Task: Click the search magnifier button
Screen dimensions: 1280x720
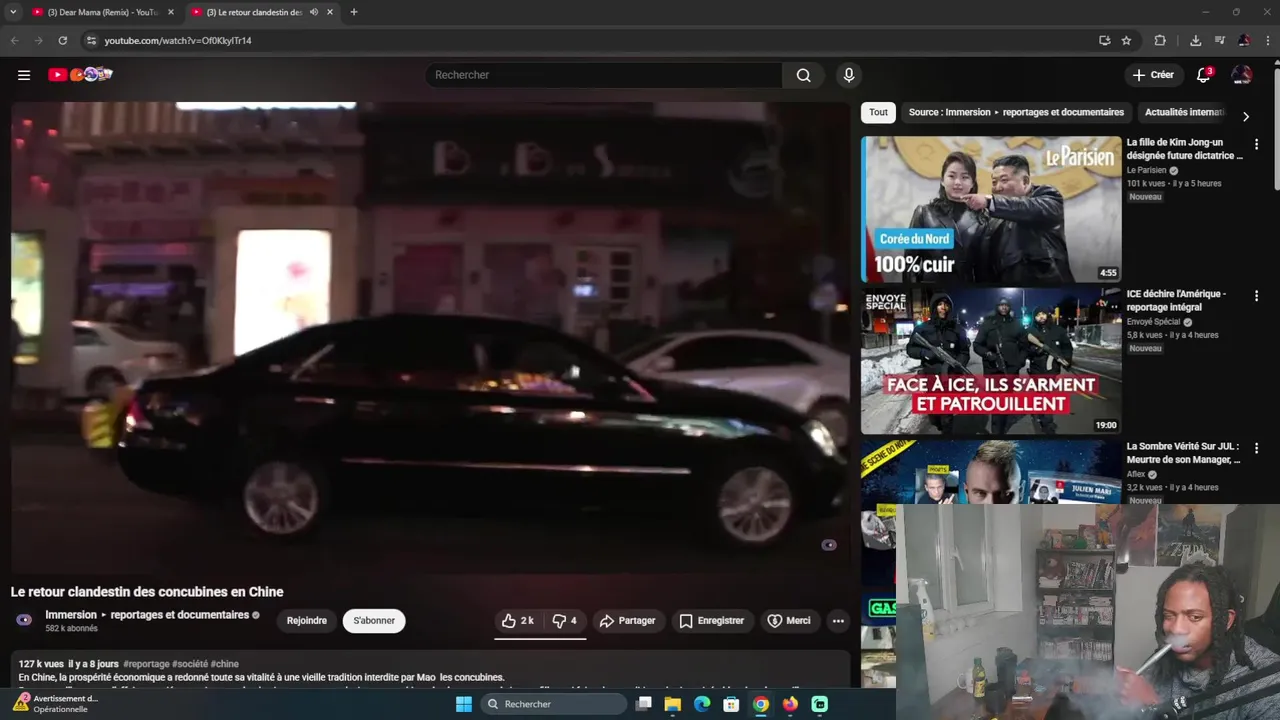Action: pos(803,75)
